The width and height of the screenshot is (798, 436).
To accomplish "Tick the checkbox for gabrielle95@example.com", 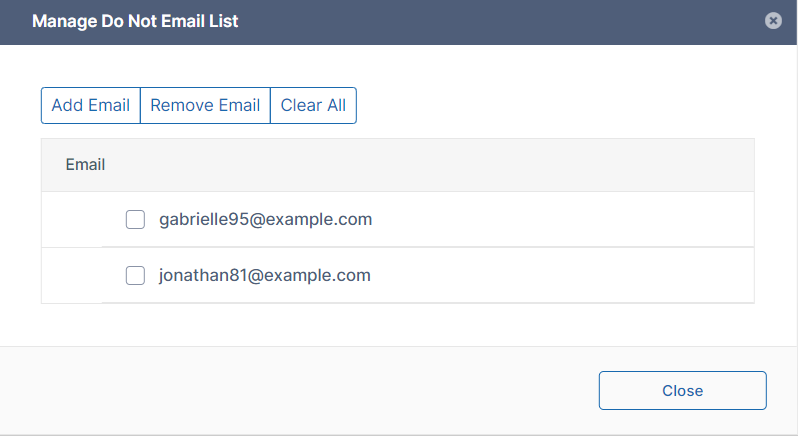I will click(135, 219).
